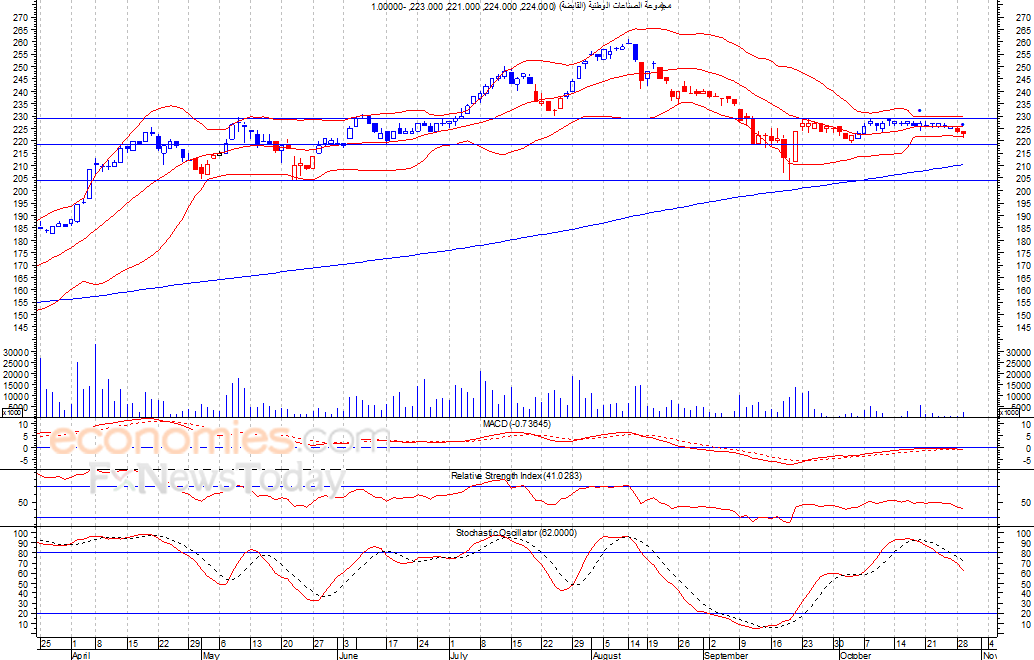Click price 145 on the right axis
This screenshot has width=1034, height=660.
click(x=1023, y=328)
